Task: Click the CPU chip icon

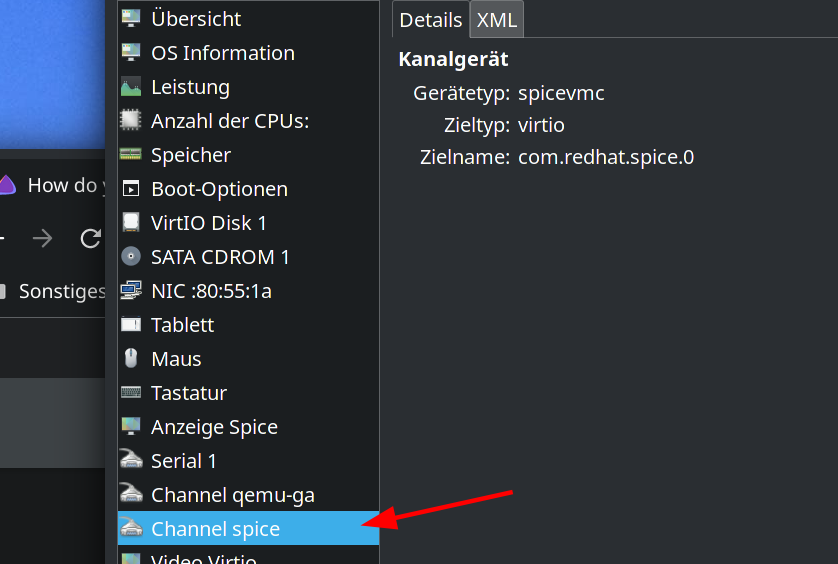Action: pyautogui.click(x=131, y=121)
